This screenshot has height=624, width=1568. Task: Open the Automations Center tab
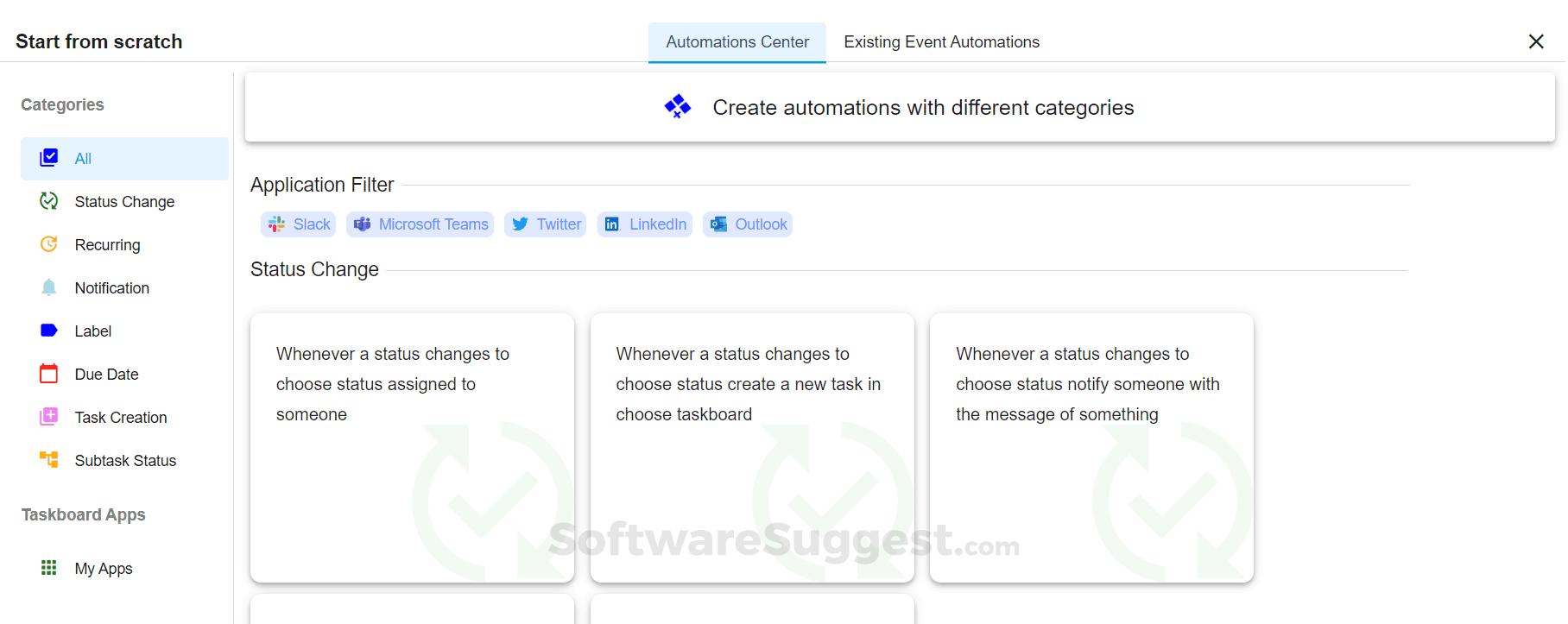tap(737, 42)
